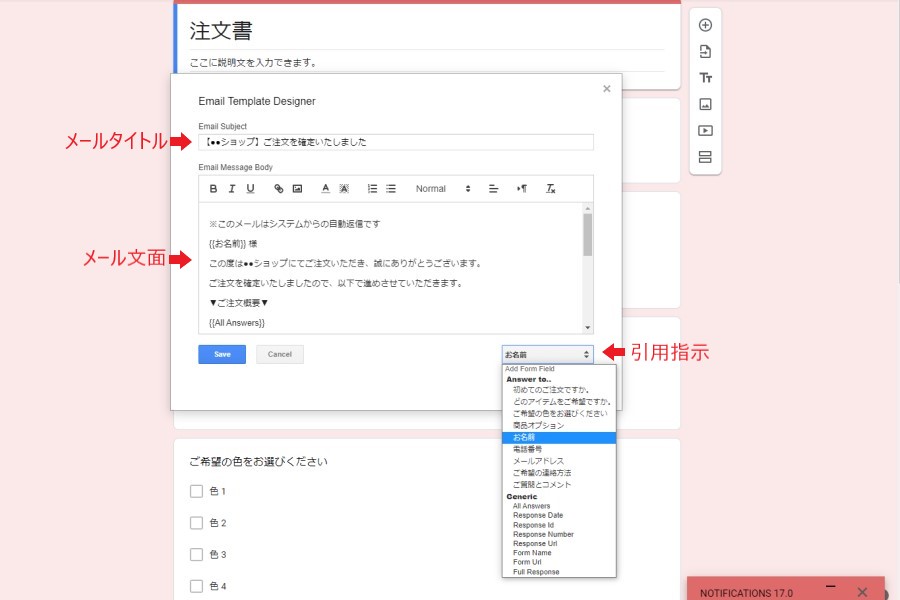This screenshot has height=600, width=900.
Task: Select All Answers in the Generic list
Action: (x=531, y=506)
